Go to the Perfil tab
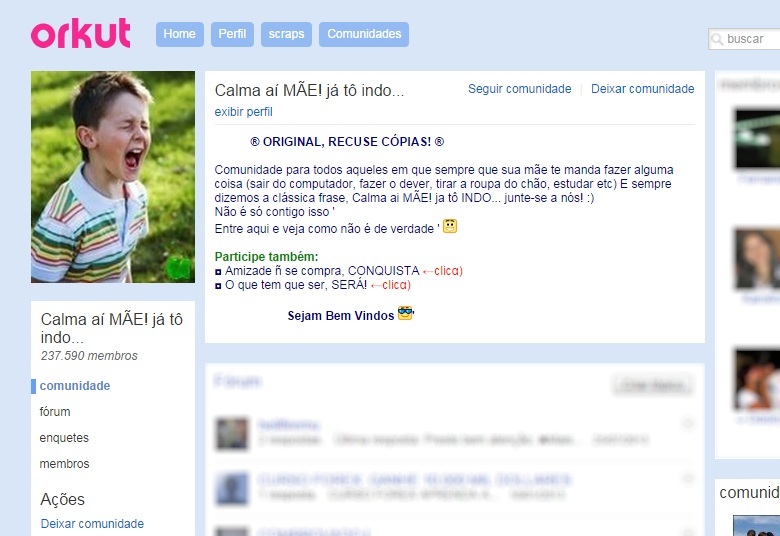 pos(232,34)
